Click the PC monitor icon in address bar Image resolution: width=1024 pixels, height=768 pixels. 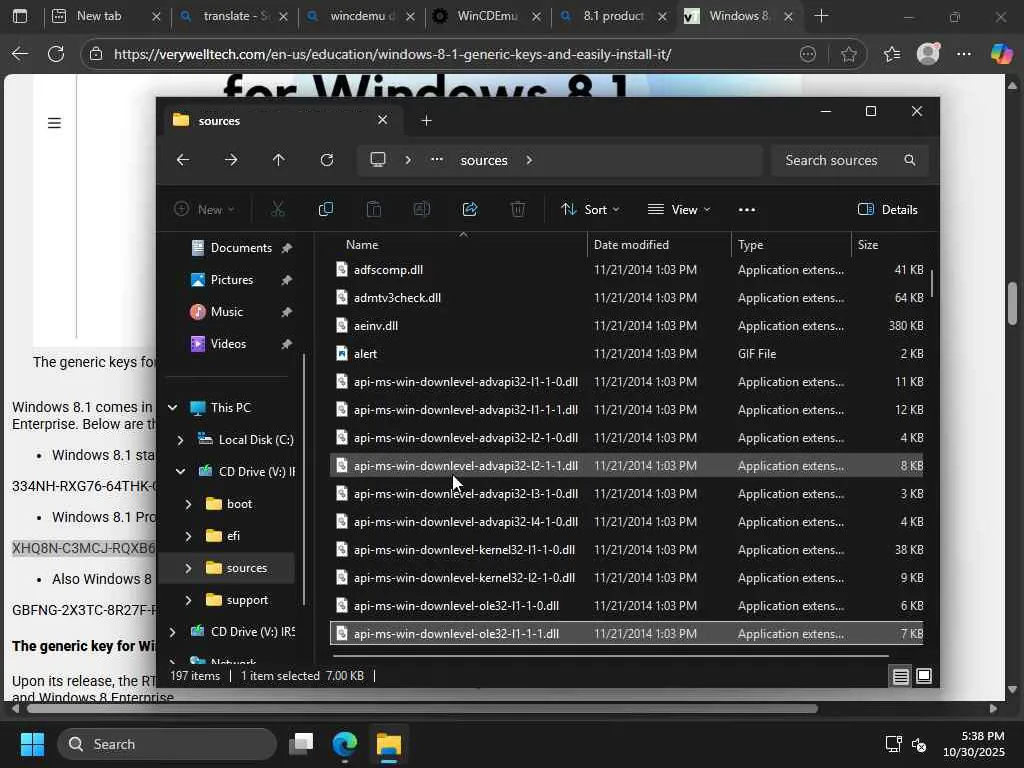pos(378,160)
